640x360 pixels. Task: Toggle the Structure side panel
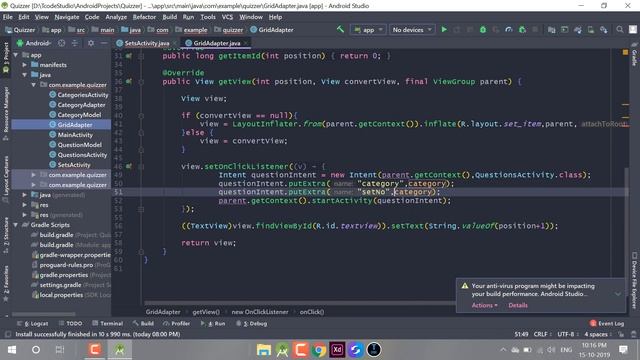point(6,235)
